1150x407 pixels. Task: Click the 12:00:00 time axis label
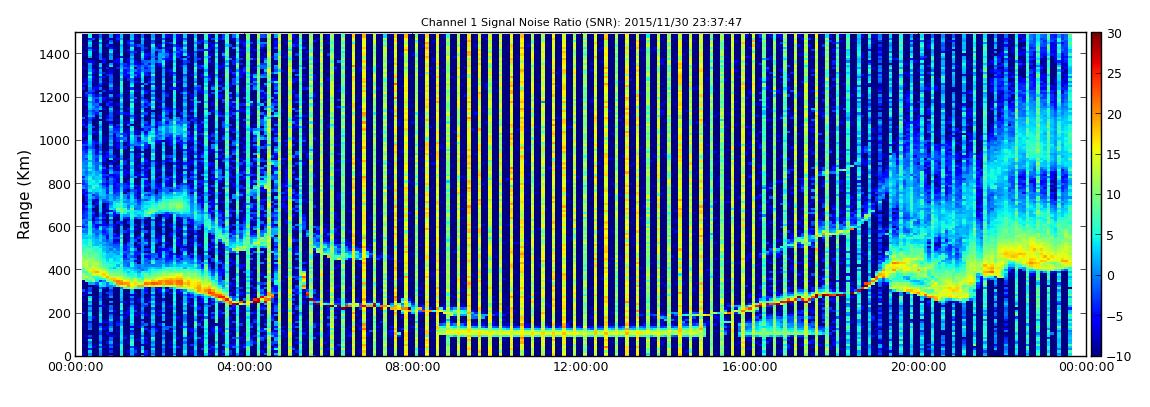coord(580,367)
